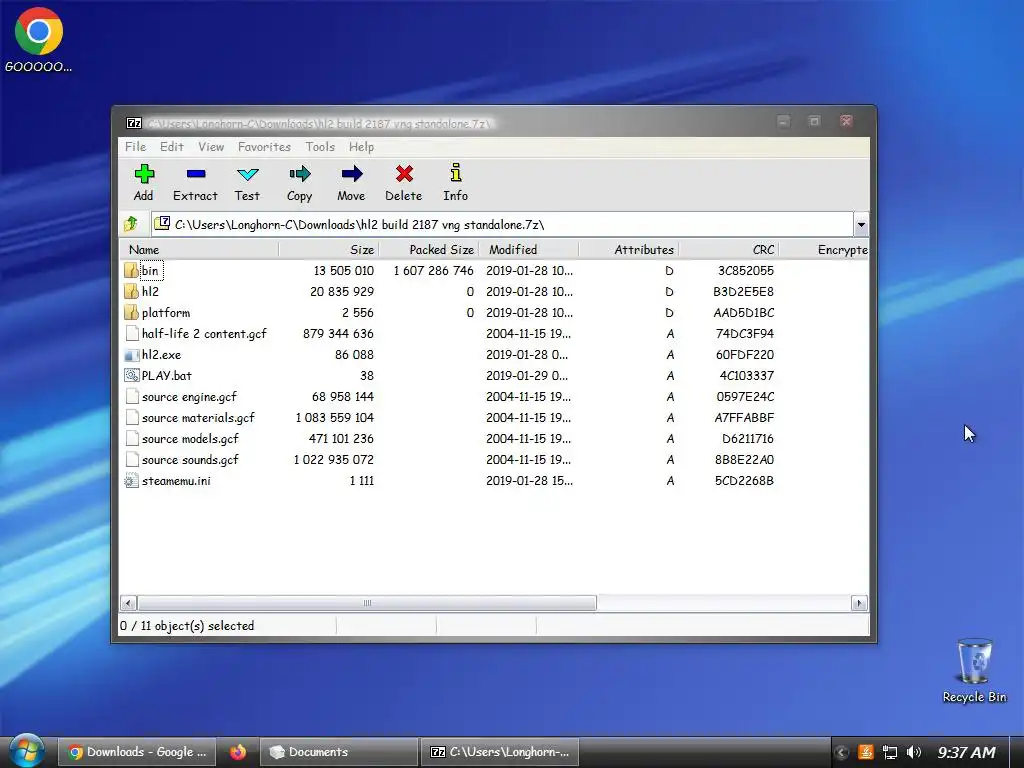Click the Move toolbar icon
Viewport: 1024px width, 768px height.
pos(351,174)
